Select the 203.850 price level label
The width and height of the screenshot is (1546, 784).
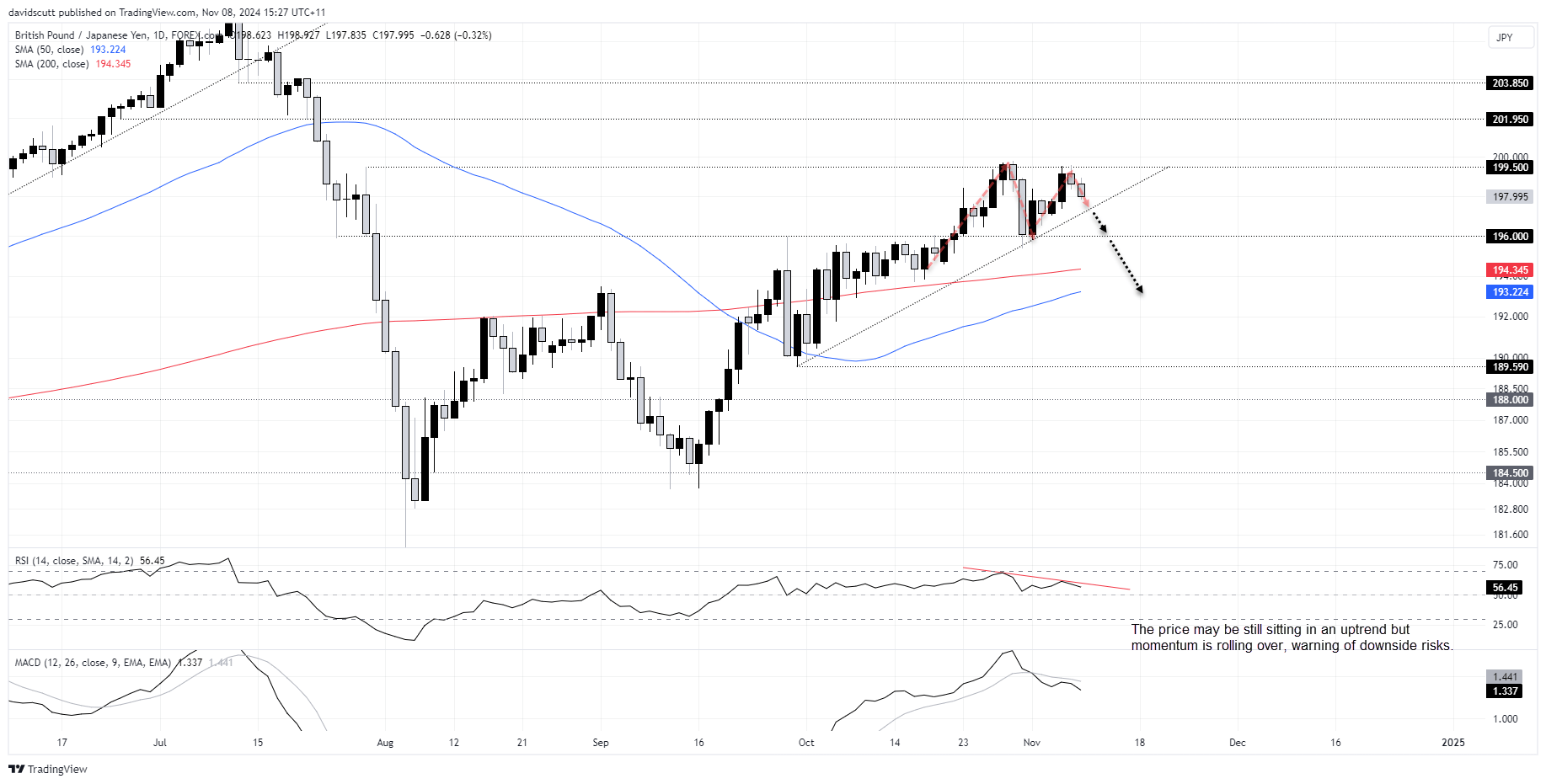[x=1510, y=83]
